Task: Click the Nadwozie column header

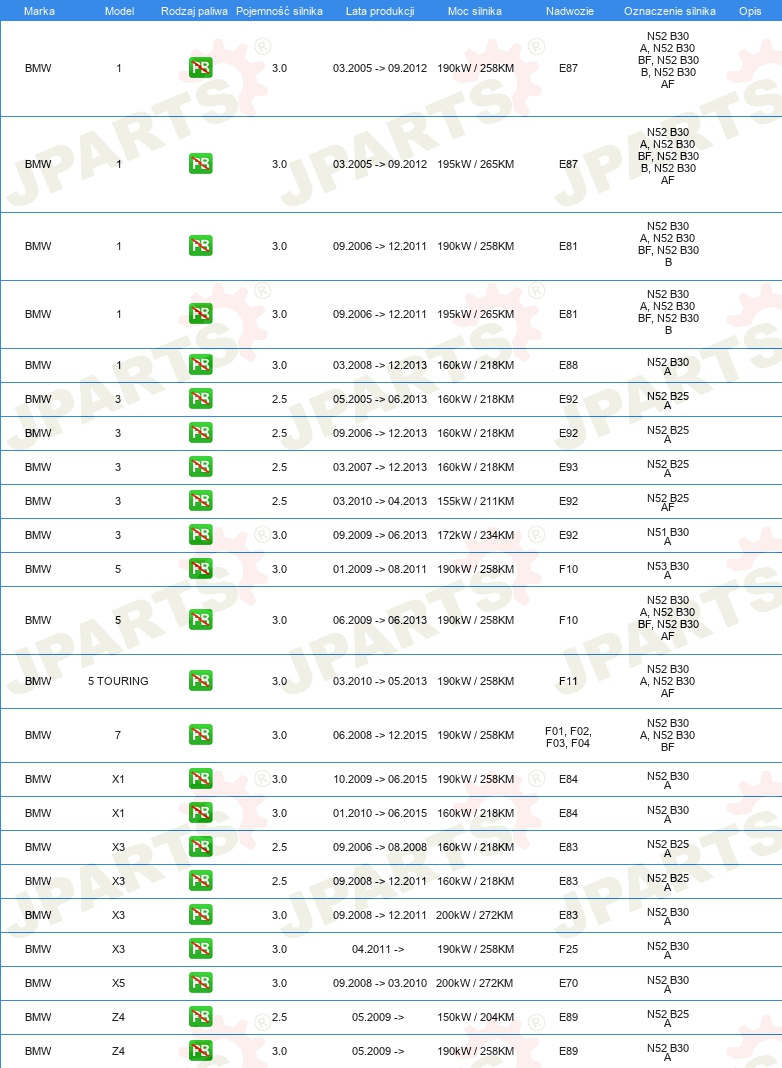Action: (x=569, y=11)
